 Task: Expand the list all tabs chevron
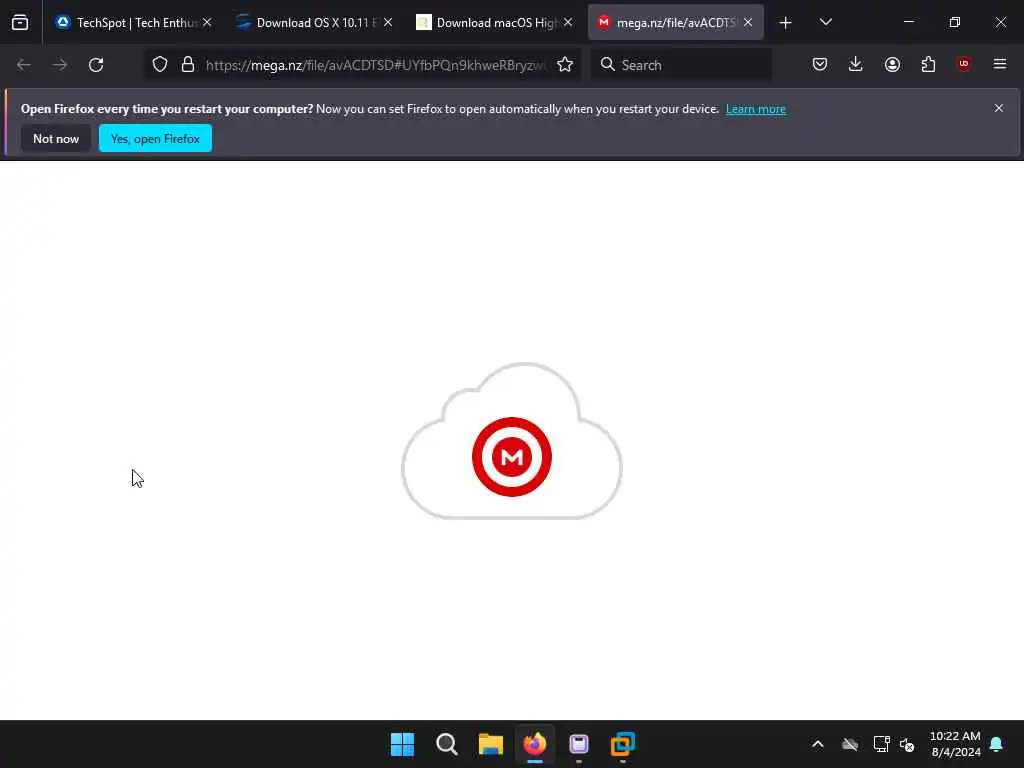(825, 22)
